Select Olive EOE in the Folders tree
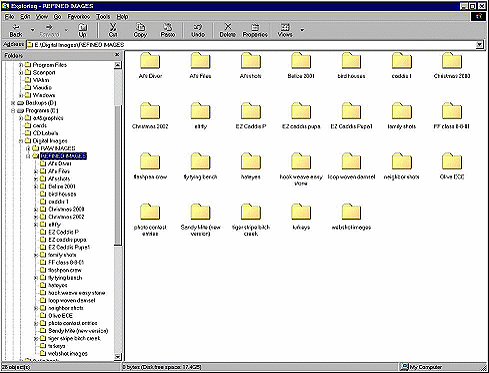This screenshot has height=373, width=489. (x=60, y=316)
